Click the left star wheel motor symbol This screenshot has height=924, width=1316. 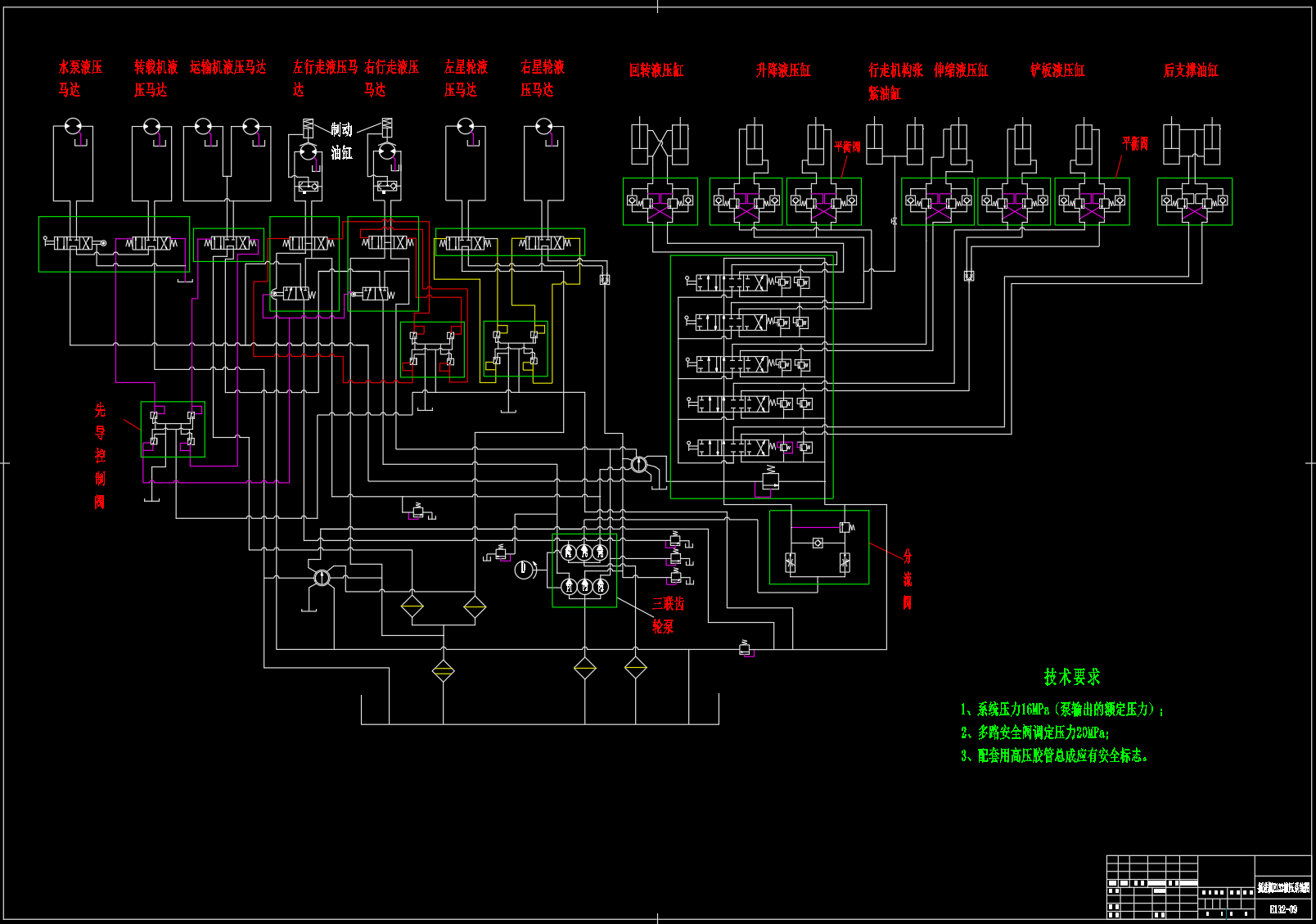[466, 127]
